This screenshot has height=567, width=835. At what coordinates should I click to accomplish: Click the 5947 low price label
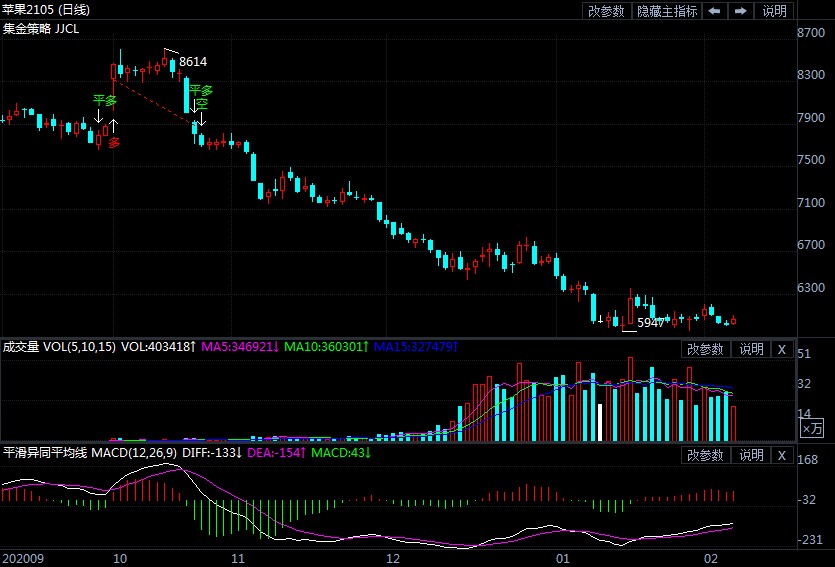pyautogui.click(x=650, y=323)
